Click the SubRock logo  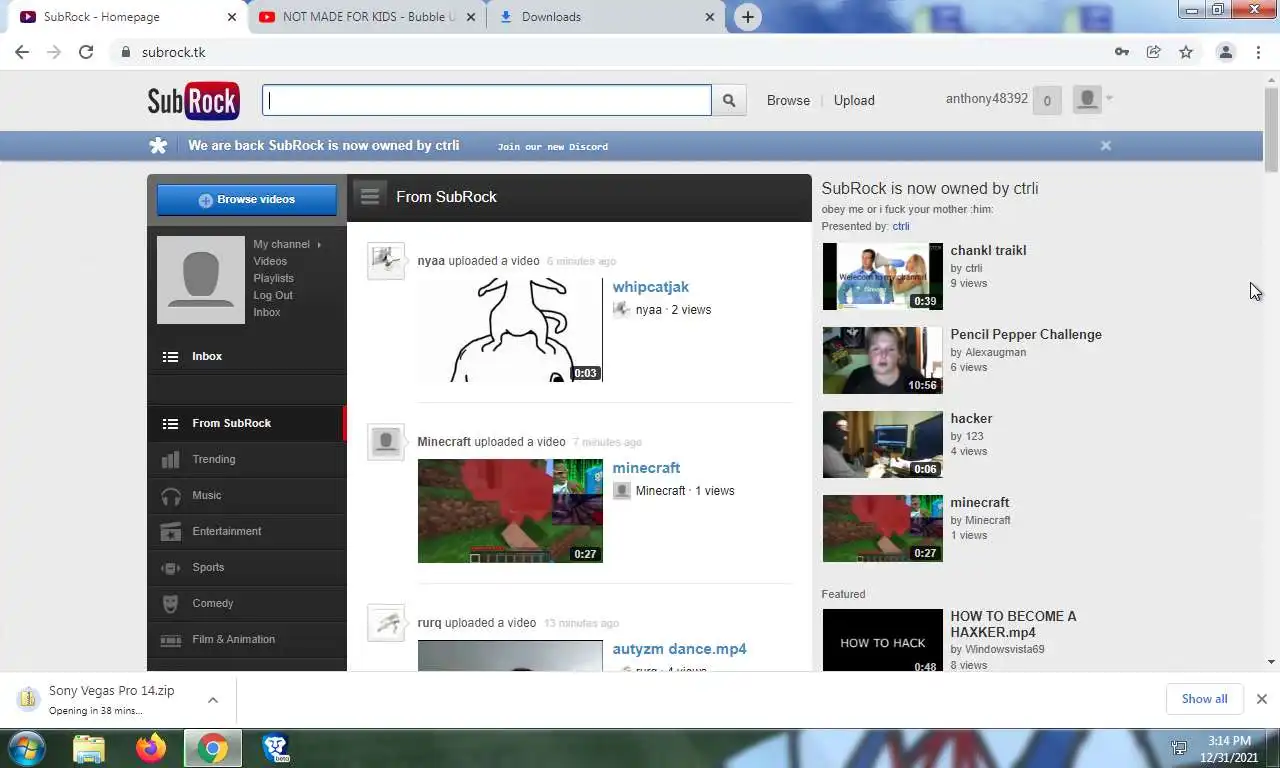coord(193,100)
